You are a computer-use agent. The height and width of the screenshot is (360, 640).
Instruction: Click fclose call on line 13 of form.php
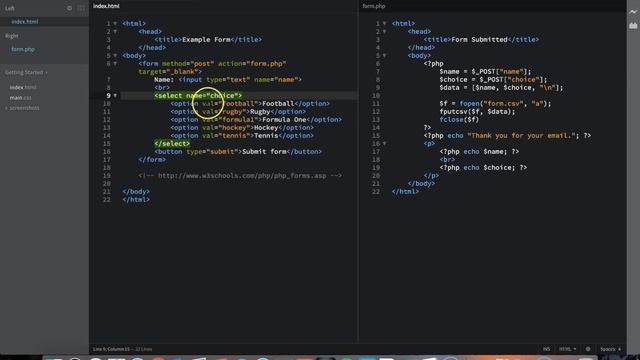pos(459,120)
